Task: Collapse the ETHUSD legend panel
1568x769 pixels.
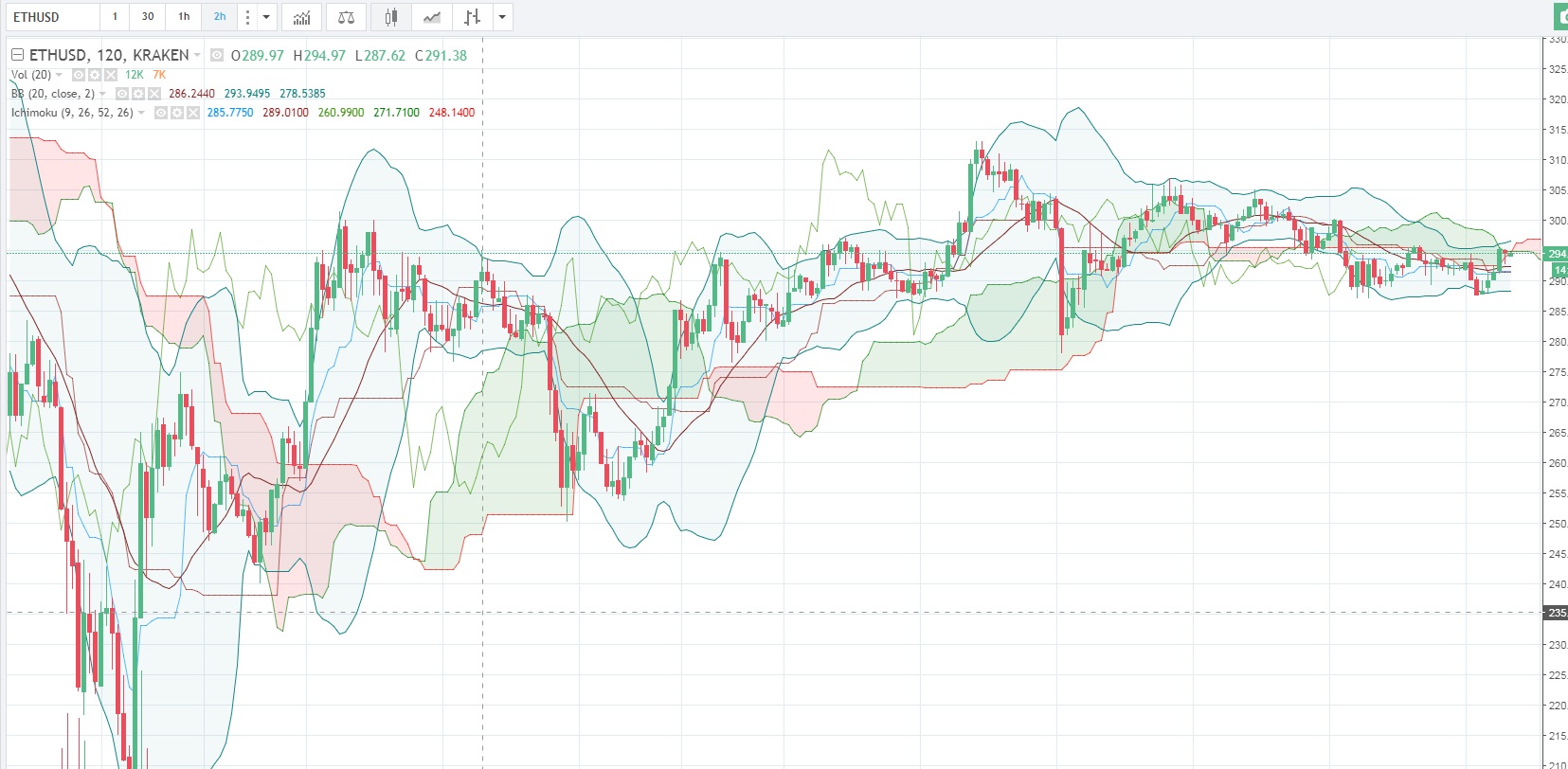Action: (17, 55)
